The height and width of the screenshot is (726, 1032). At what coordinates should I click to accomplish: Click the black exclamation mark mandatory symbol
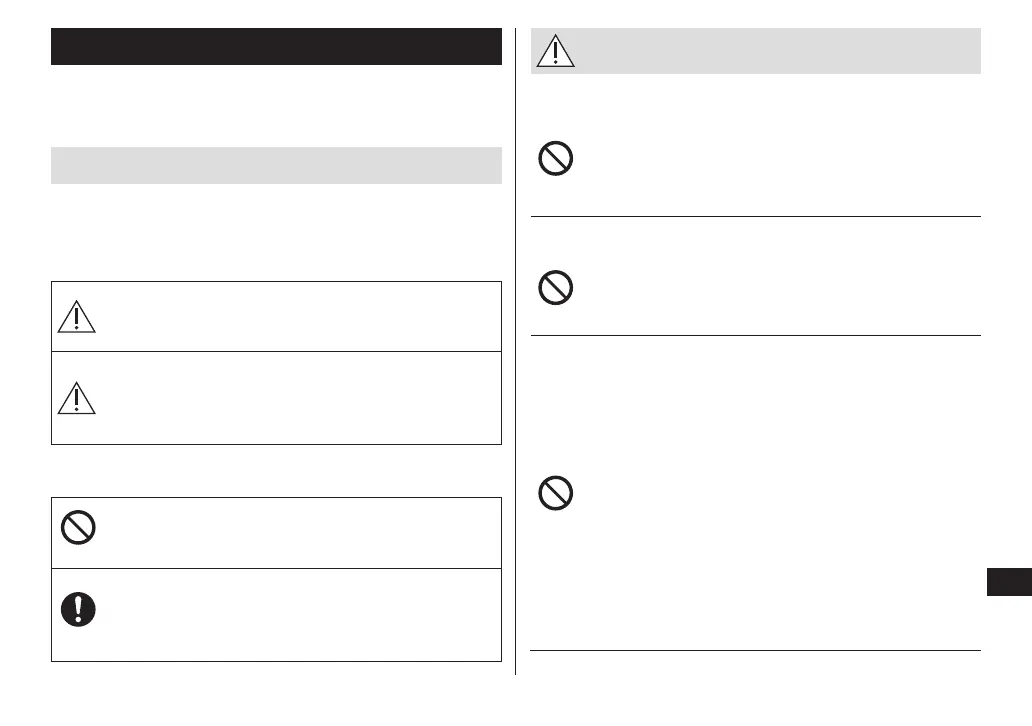pos(77,610)
